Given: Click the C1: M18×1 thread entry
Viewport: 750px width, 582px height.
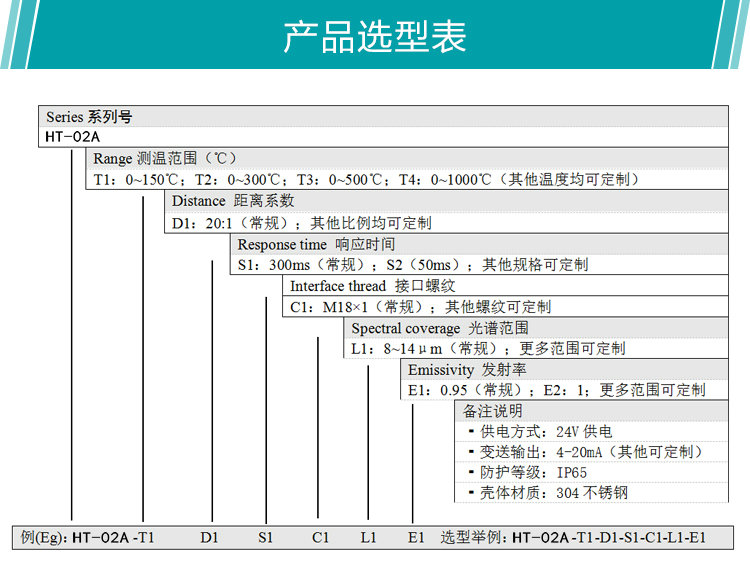Looking at the screenshot, I should pos(361,307).
